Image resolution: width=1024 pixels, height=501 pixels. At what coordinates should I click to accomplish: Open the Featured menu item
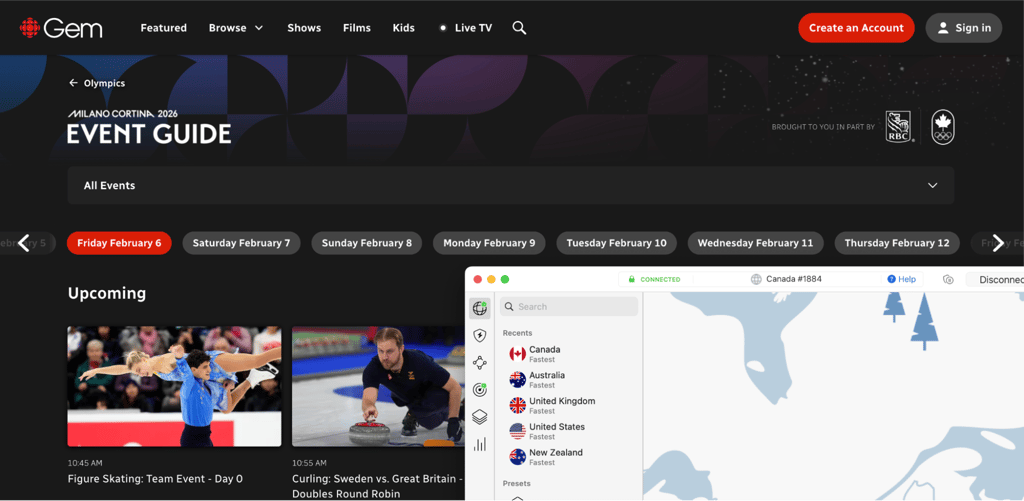pyautogui.click(x=164, y=28)
